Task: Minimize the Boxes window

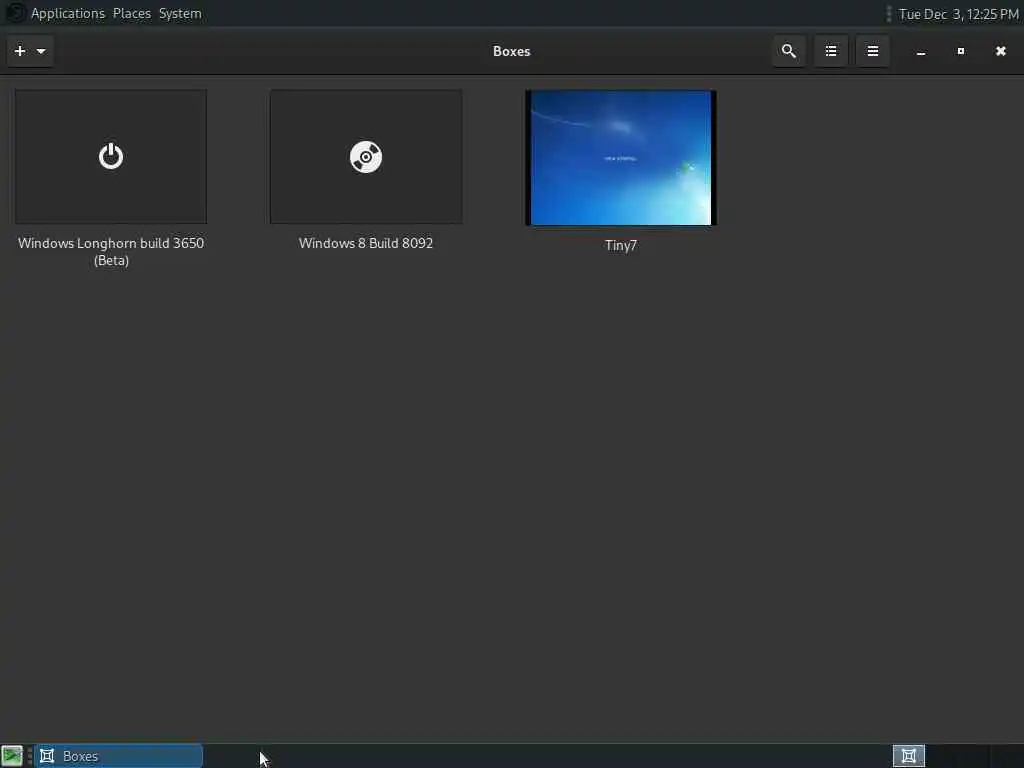Action: (x=921, y=52)
